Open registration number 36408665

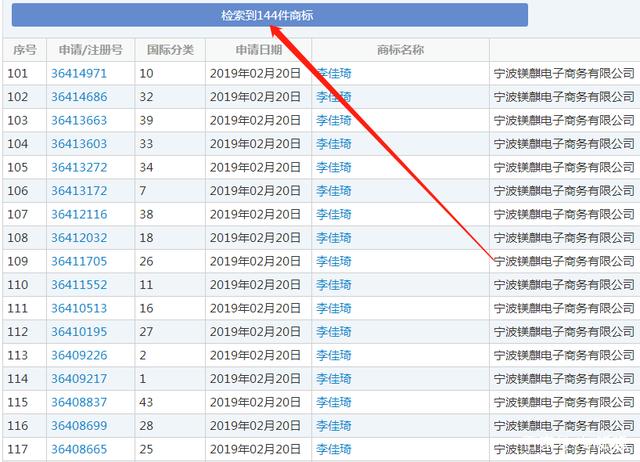(79, 449)
